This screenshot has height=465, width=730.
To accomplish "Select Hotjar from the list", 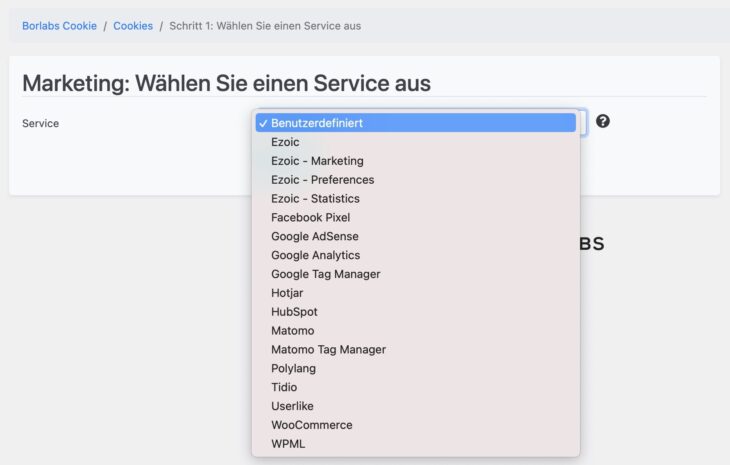I will click(415, 293).
